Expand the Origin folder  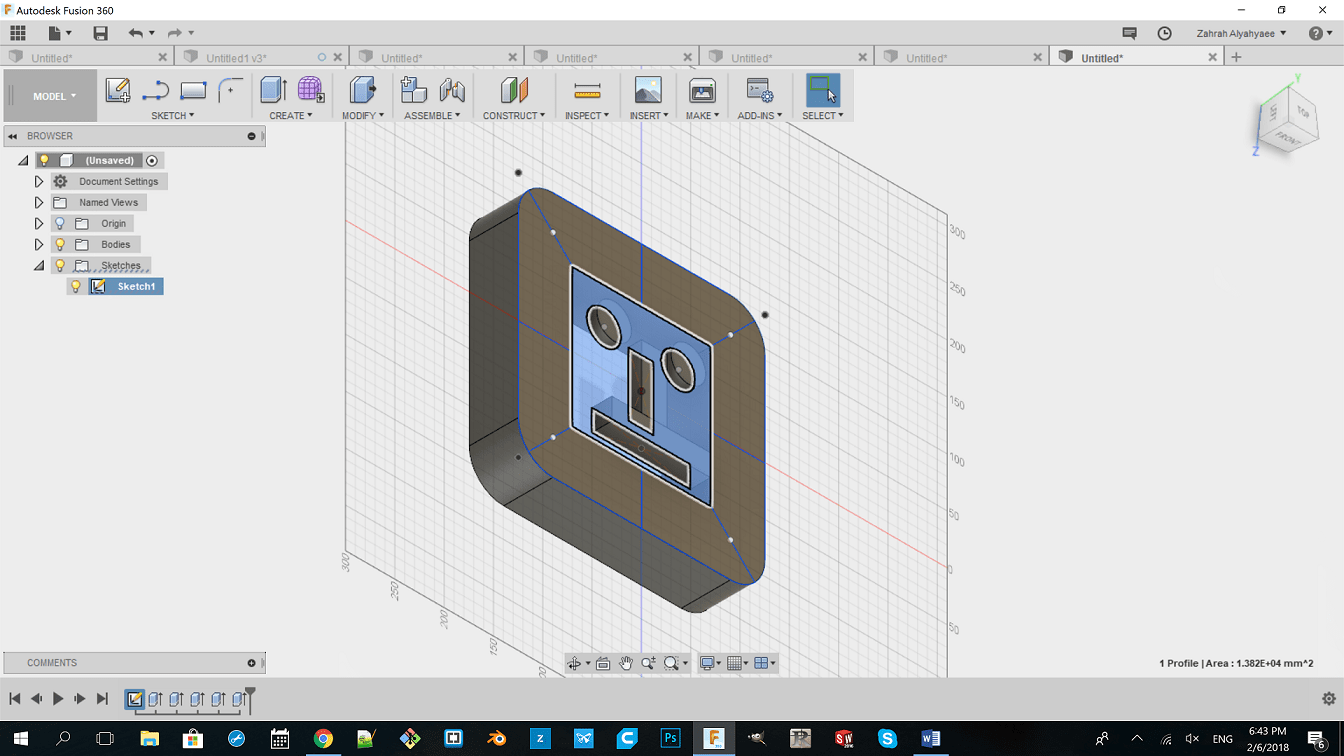point(39,223)
